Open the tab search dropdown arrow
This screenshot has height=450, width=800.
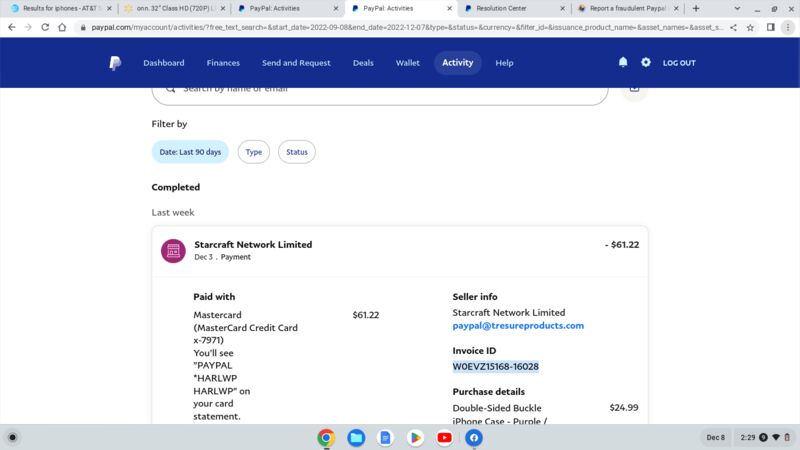point(737,9)
